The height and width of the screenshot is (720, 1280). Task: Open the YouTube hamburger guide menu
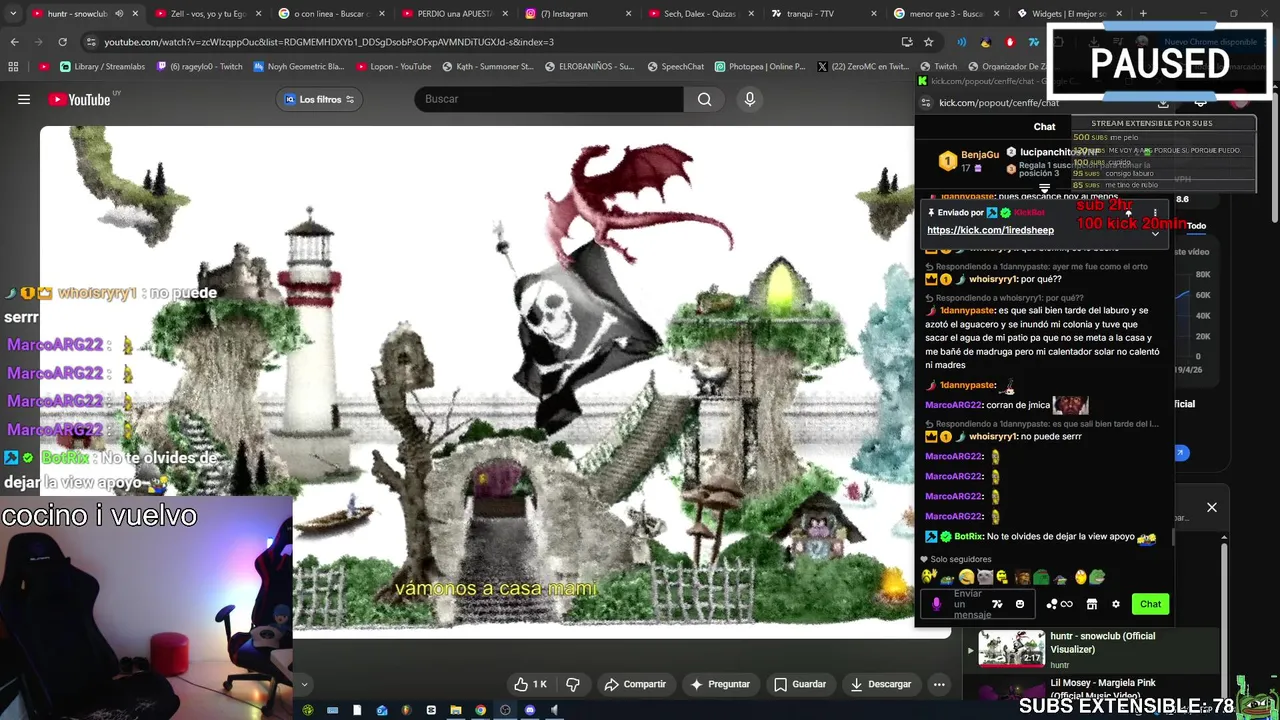(x=24, y=99)
